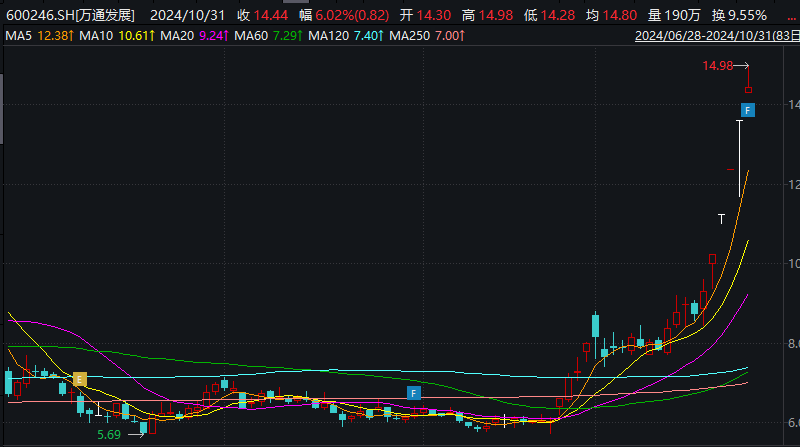This screenshot has height=447, width=800.
Task: Click the blue F marker near 14
Action: (x=747, y=108)
